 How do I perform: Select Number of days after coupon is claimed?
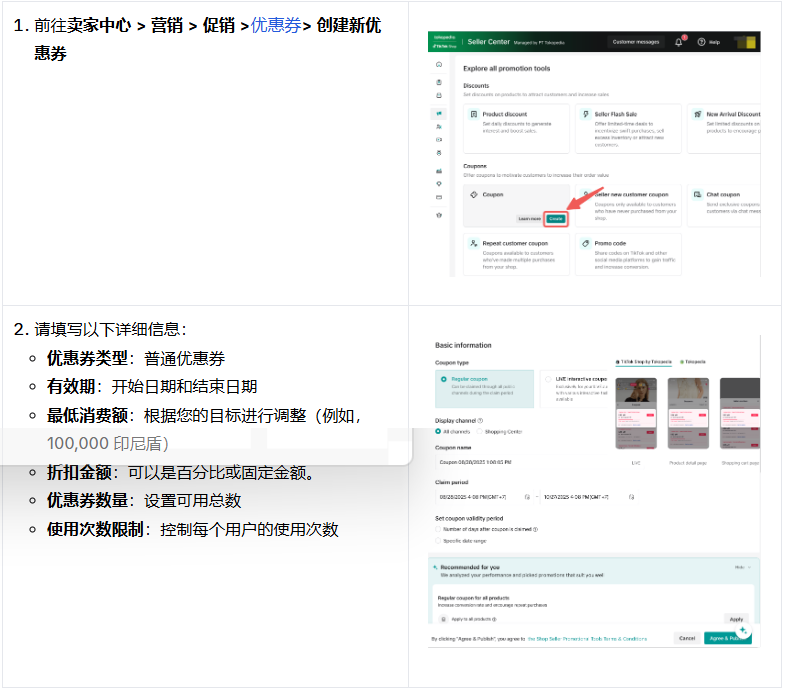click(438, 529)
